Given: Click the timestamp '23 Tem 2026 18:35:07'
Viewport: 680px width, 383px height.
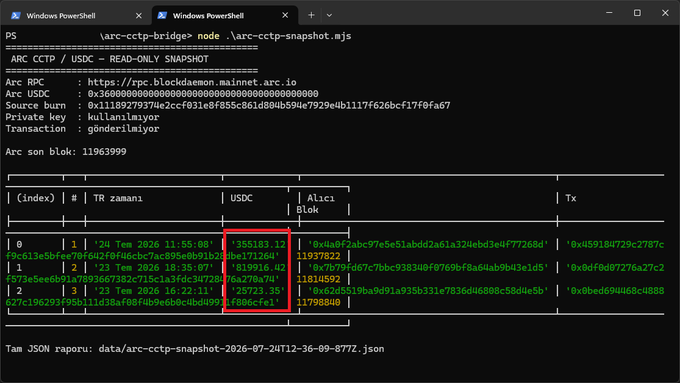Looking at the screenshot, I should [154, 268].
